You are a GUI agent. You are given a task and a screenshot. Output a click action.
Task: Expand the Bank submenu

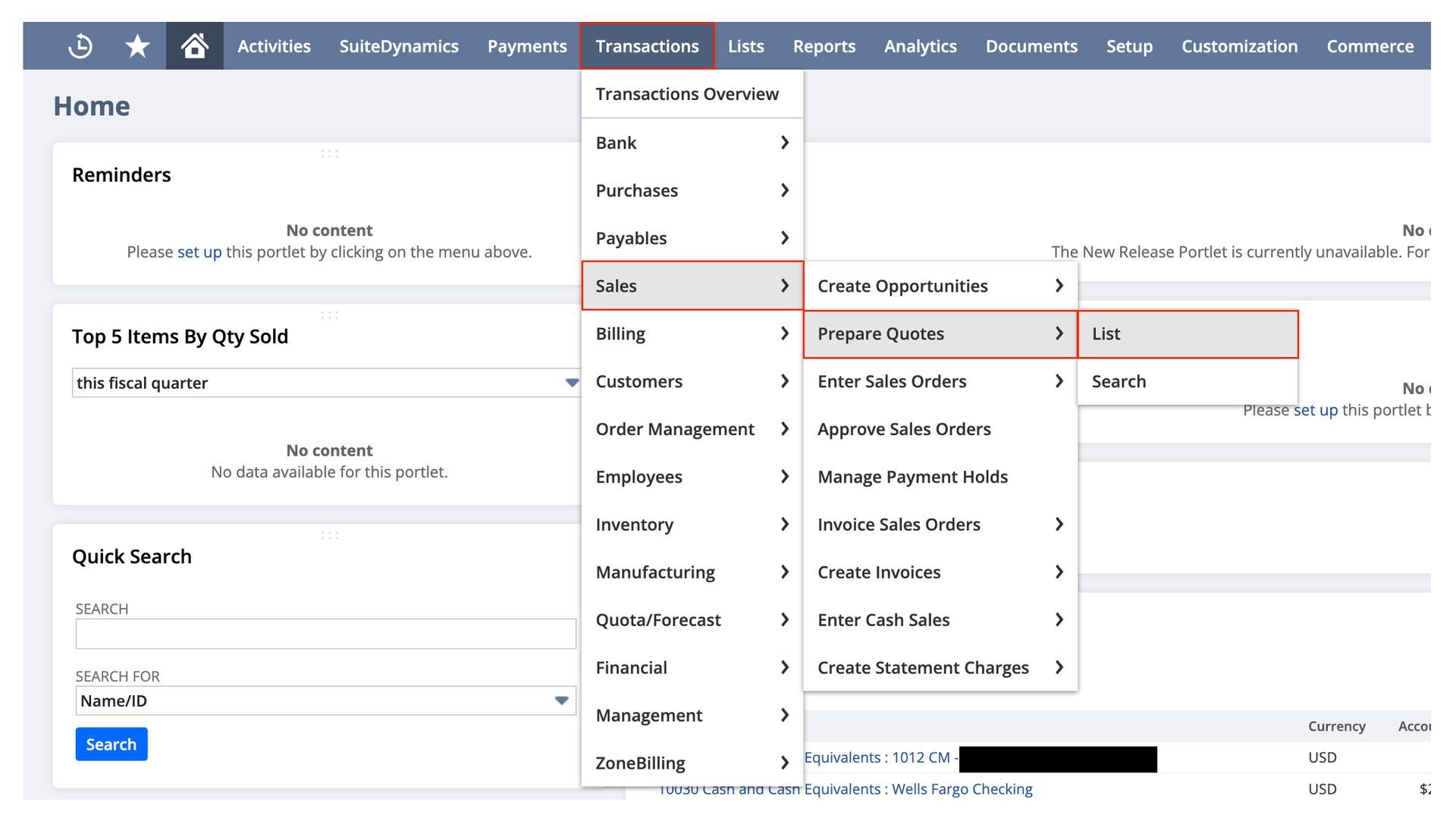692,143
